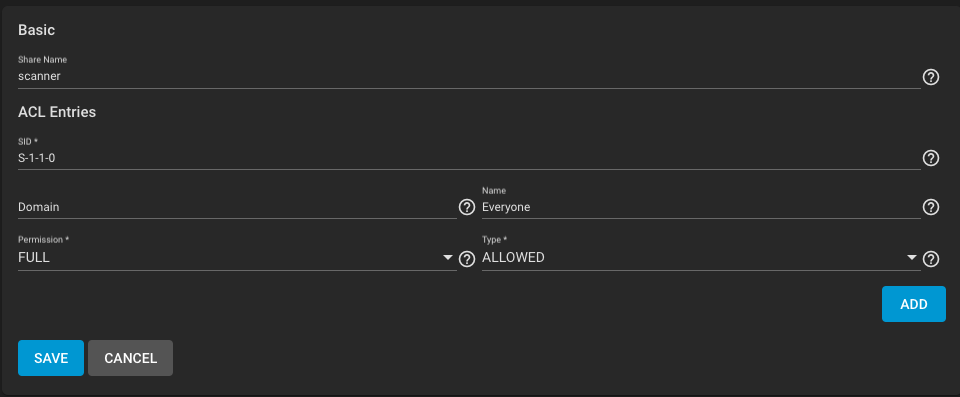View help for the Name field
This screenshot has height=397, width=960.
(931, 207)
